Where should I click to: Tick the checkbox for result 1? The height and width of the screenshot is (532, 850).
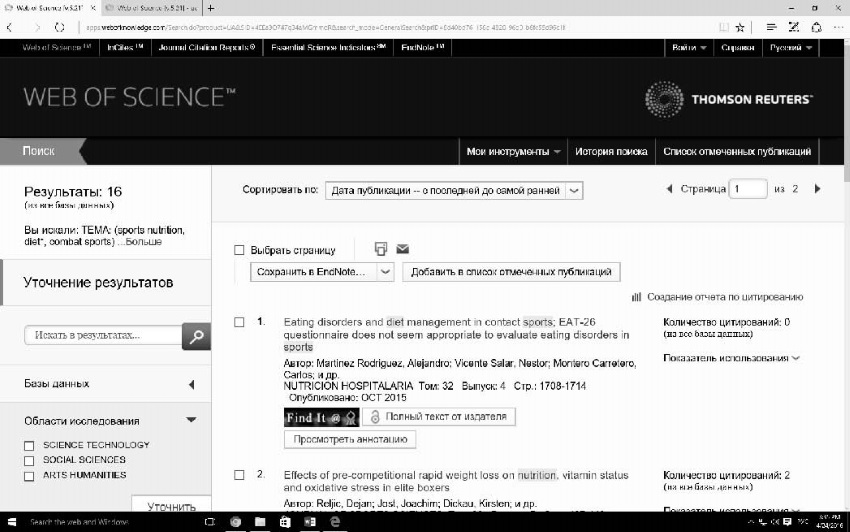tap(239, 322)
